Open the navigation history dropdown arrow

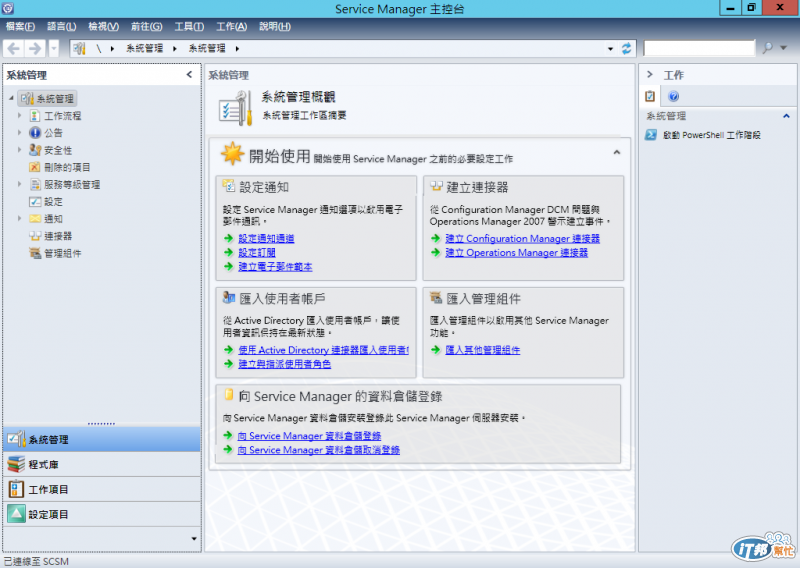tap(54, 48)
